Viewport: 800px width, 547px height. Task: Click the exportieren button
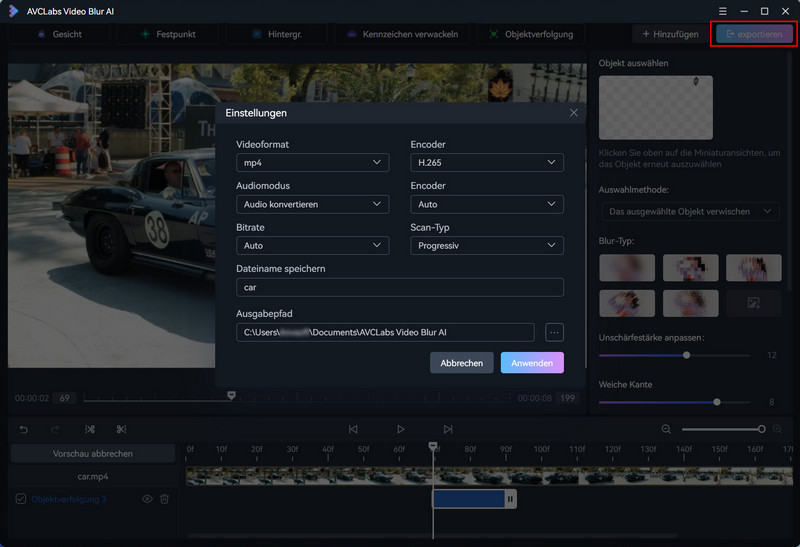tap(754, 34)
